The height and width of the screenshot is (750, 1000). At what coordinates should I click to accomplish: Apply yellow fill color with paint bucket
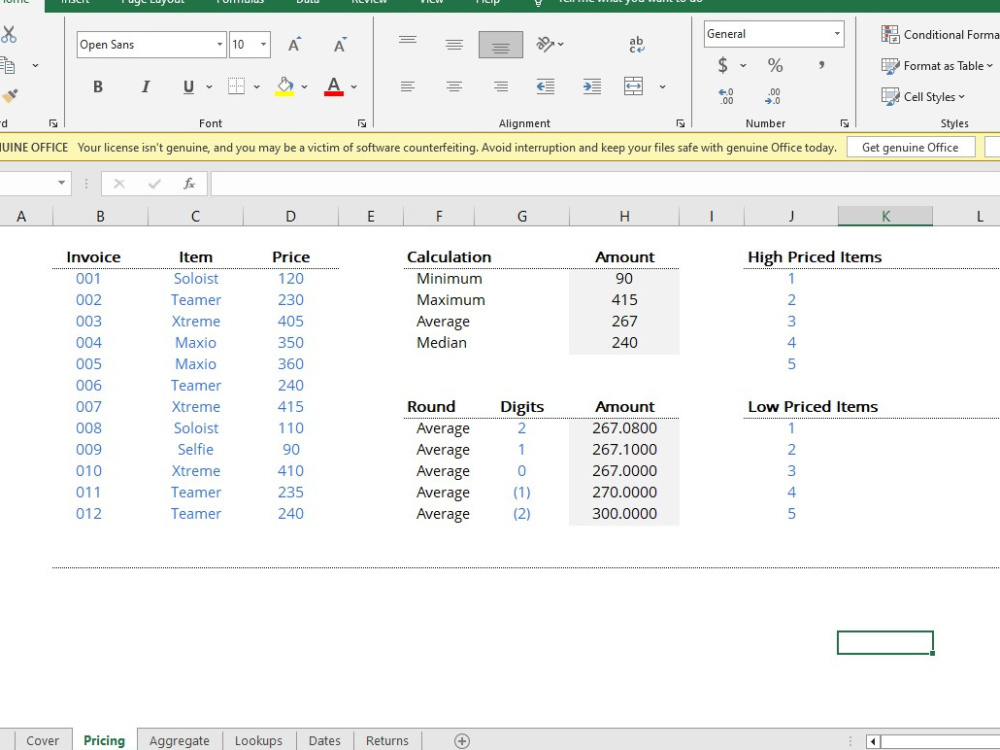(x=284, y=86)
